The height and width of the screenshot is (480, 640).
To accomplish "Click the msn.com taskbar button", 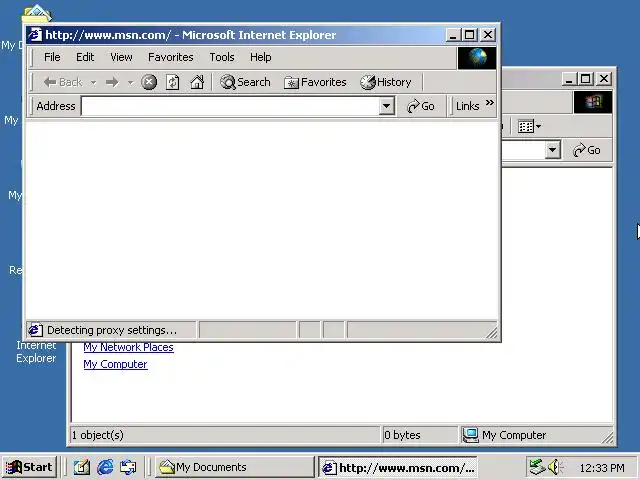I will (x=398, y=467).
